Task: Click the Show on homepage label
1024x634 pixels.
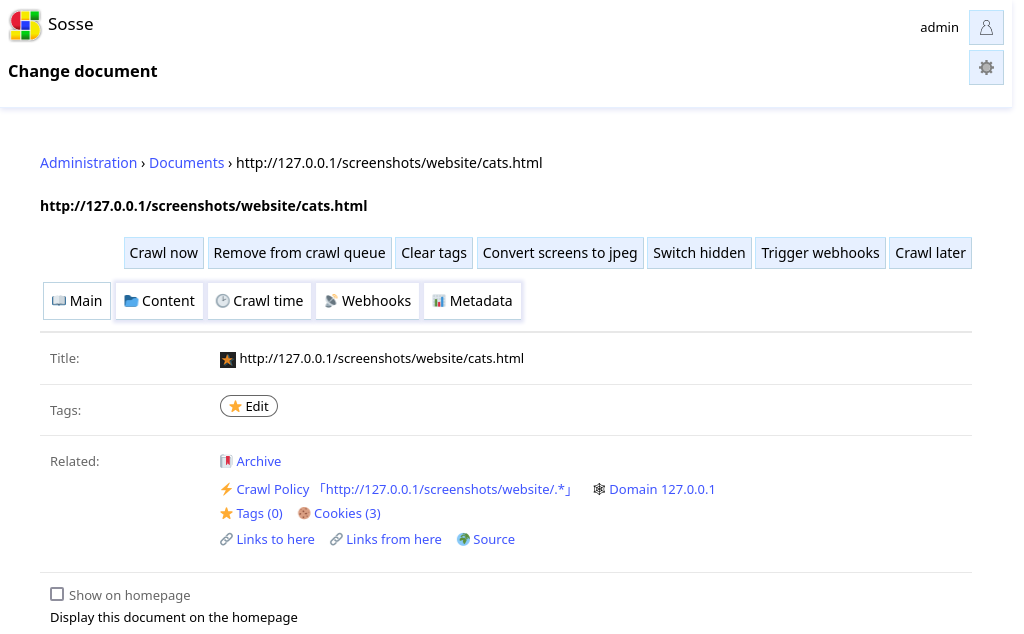Action: pos(130,595)
